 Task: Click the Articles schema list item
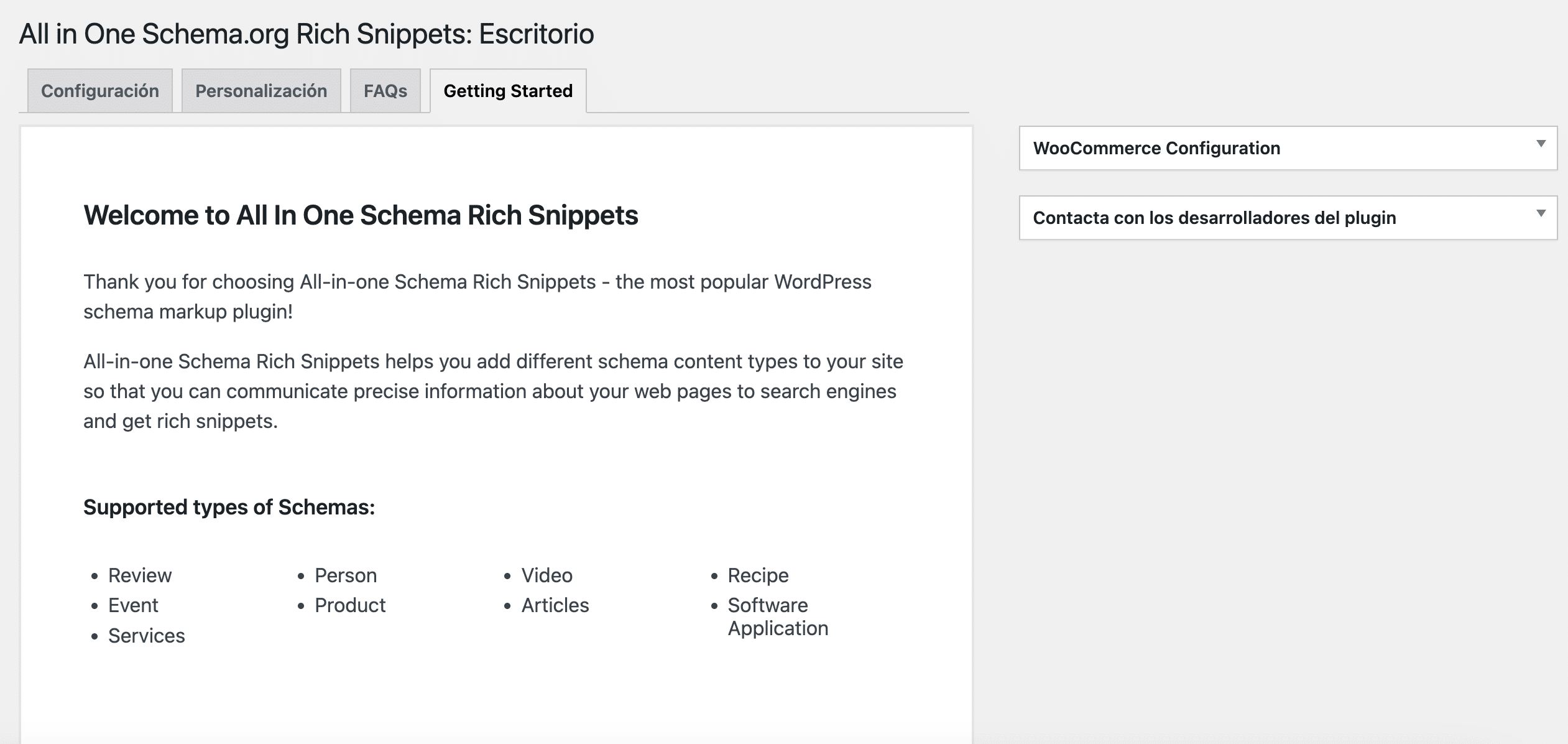555,605
